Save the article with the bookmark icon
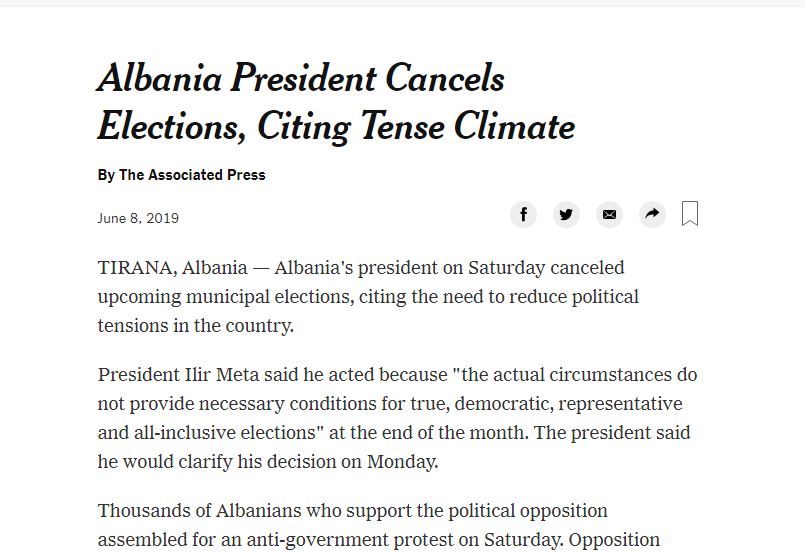 pos(690,214)
